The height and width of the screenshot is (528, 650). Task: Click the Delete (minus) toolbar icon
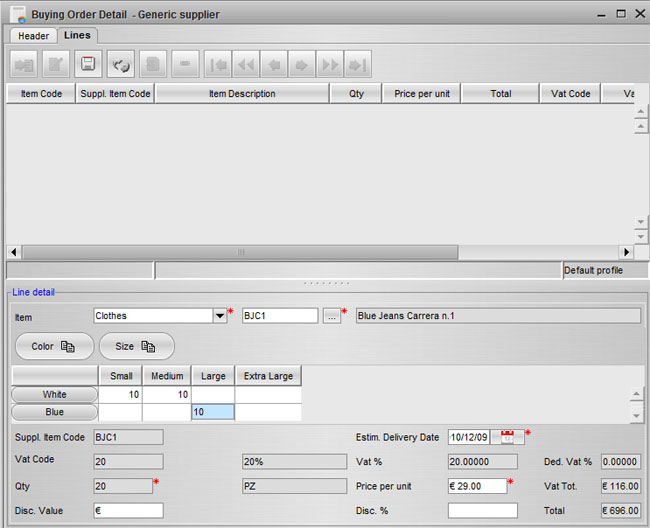click(x=185, y=65)
